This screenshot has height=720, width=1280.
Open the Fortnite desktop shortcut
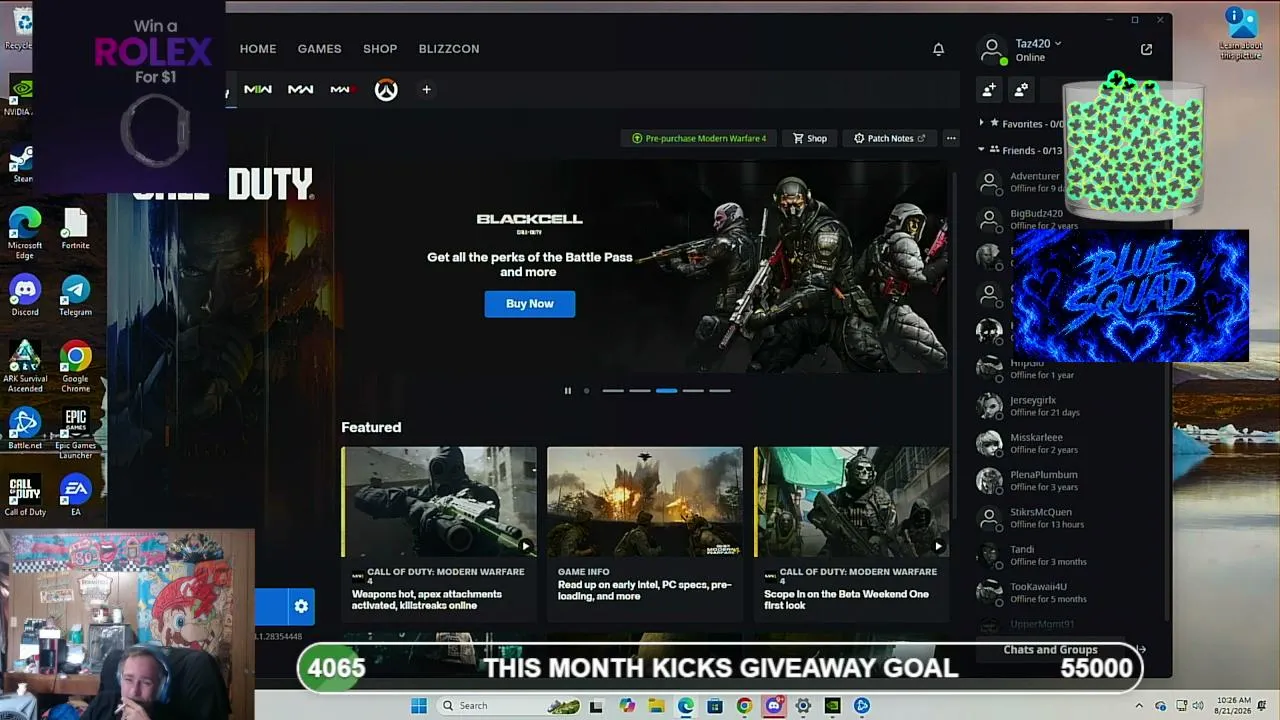(x=75, y=229)
